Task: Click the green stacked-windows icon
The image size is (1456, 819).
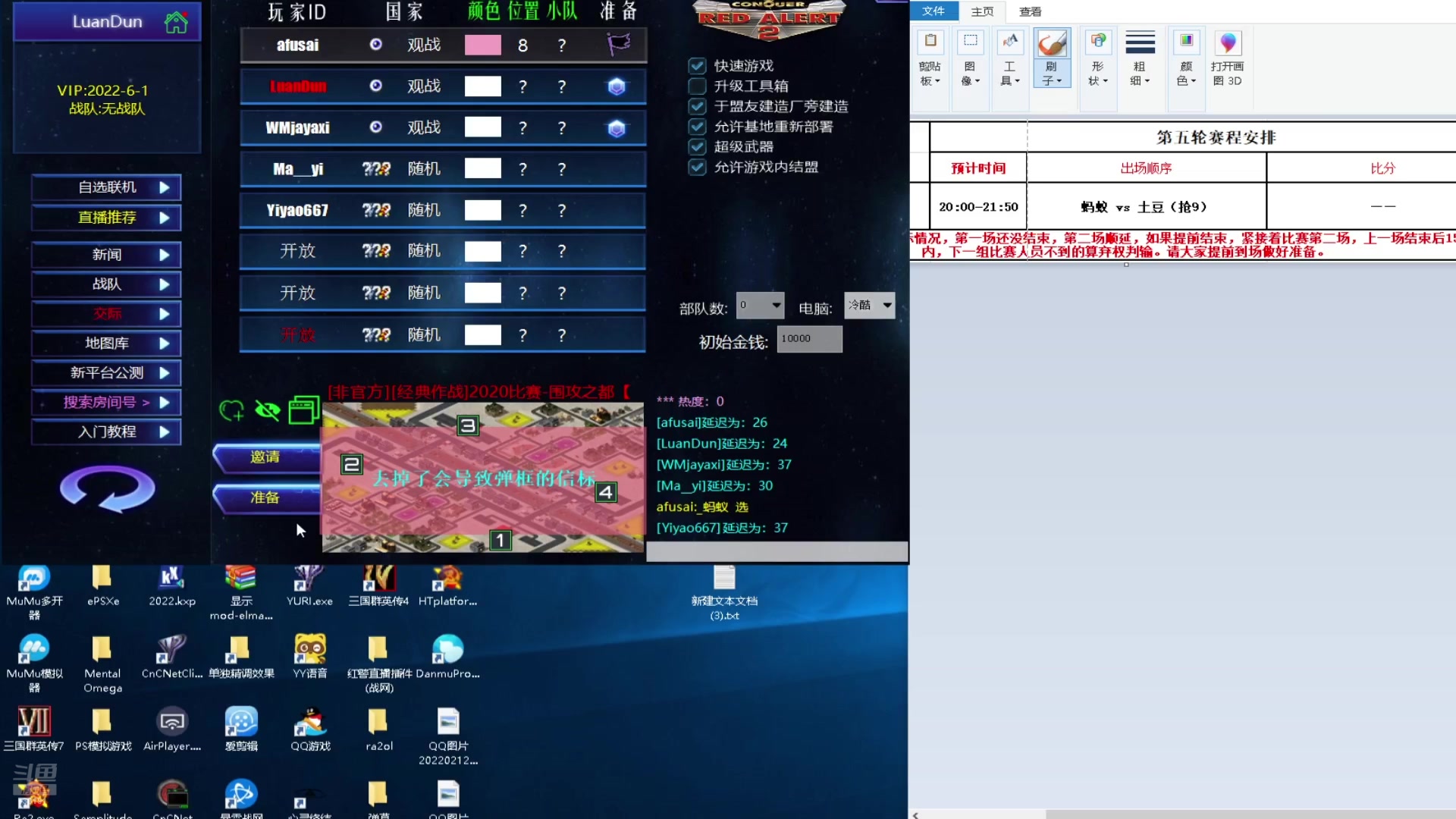Action: [303, 409]
